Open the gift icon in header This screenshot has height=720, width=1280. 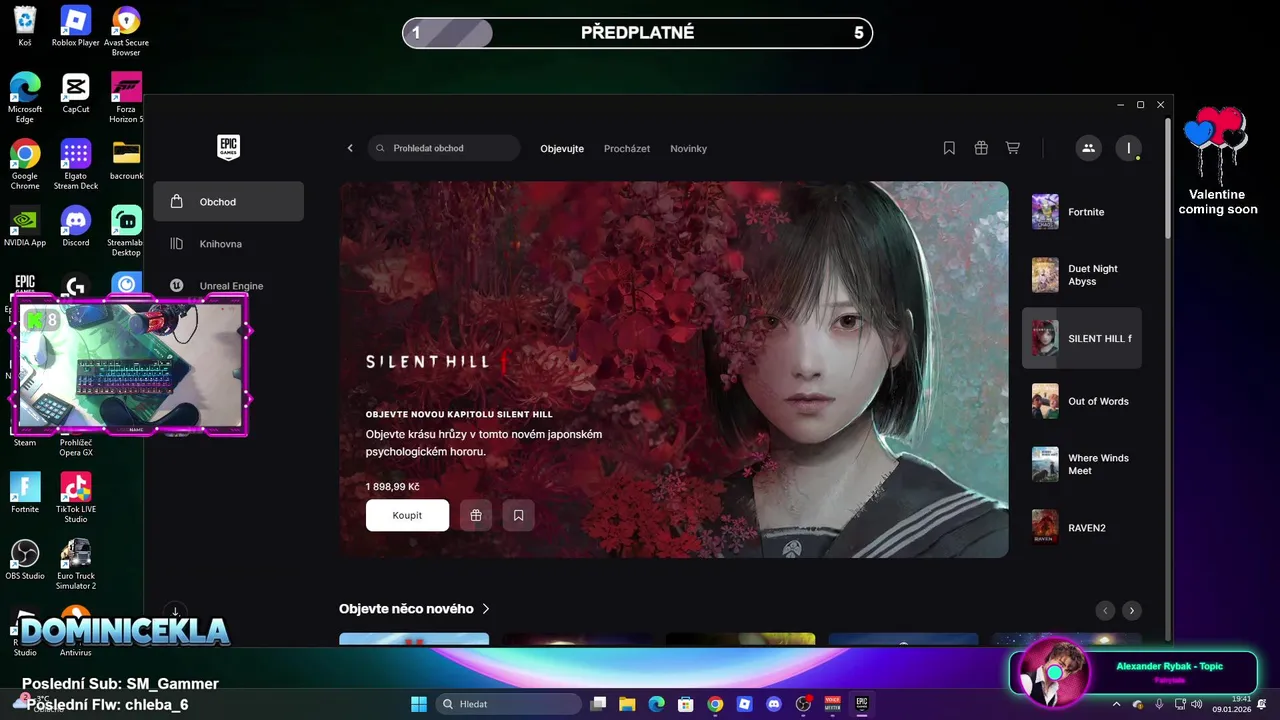click(981, 148)
